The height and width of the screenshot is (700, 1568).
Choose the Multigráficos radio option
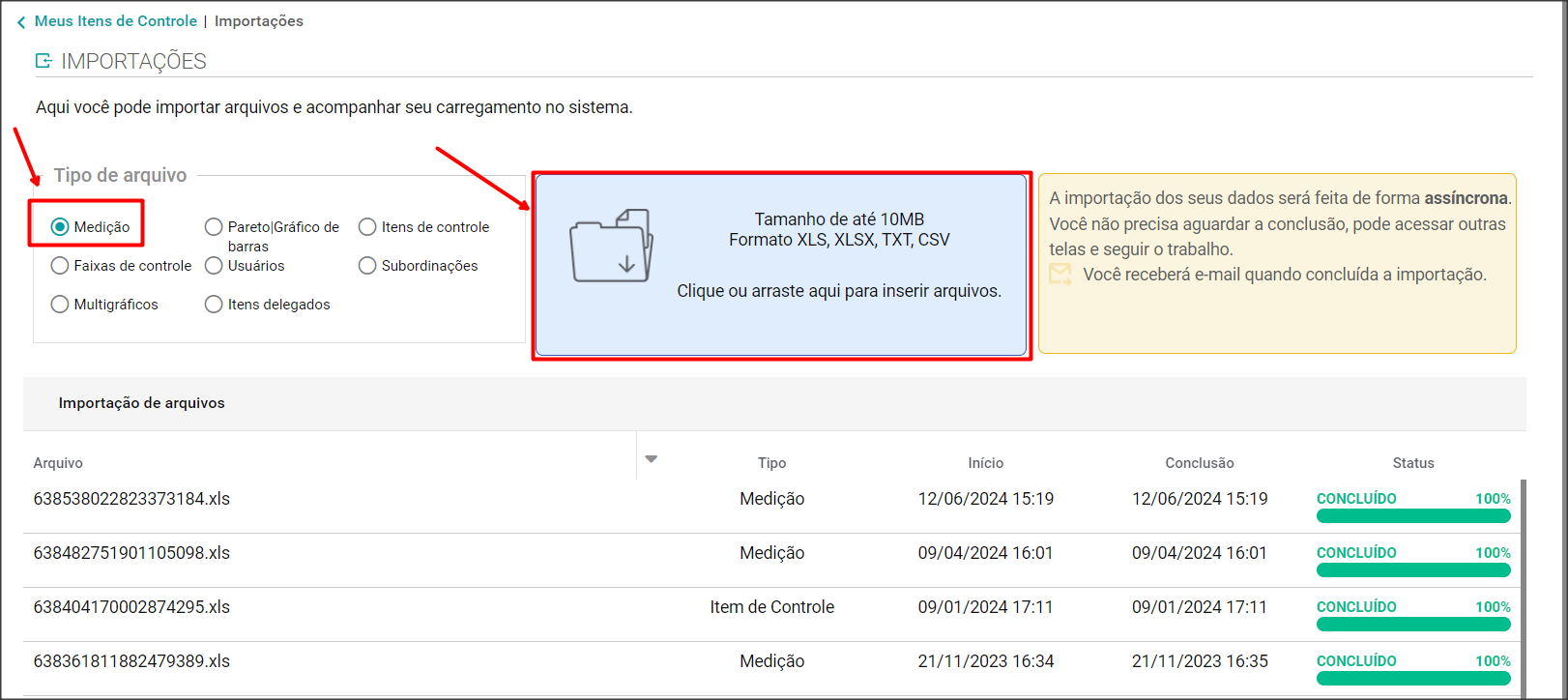tap(60, 305)
